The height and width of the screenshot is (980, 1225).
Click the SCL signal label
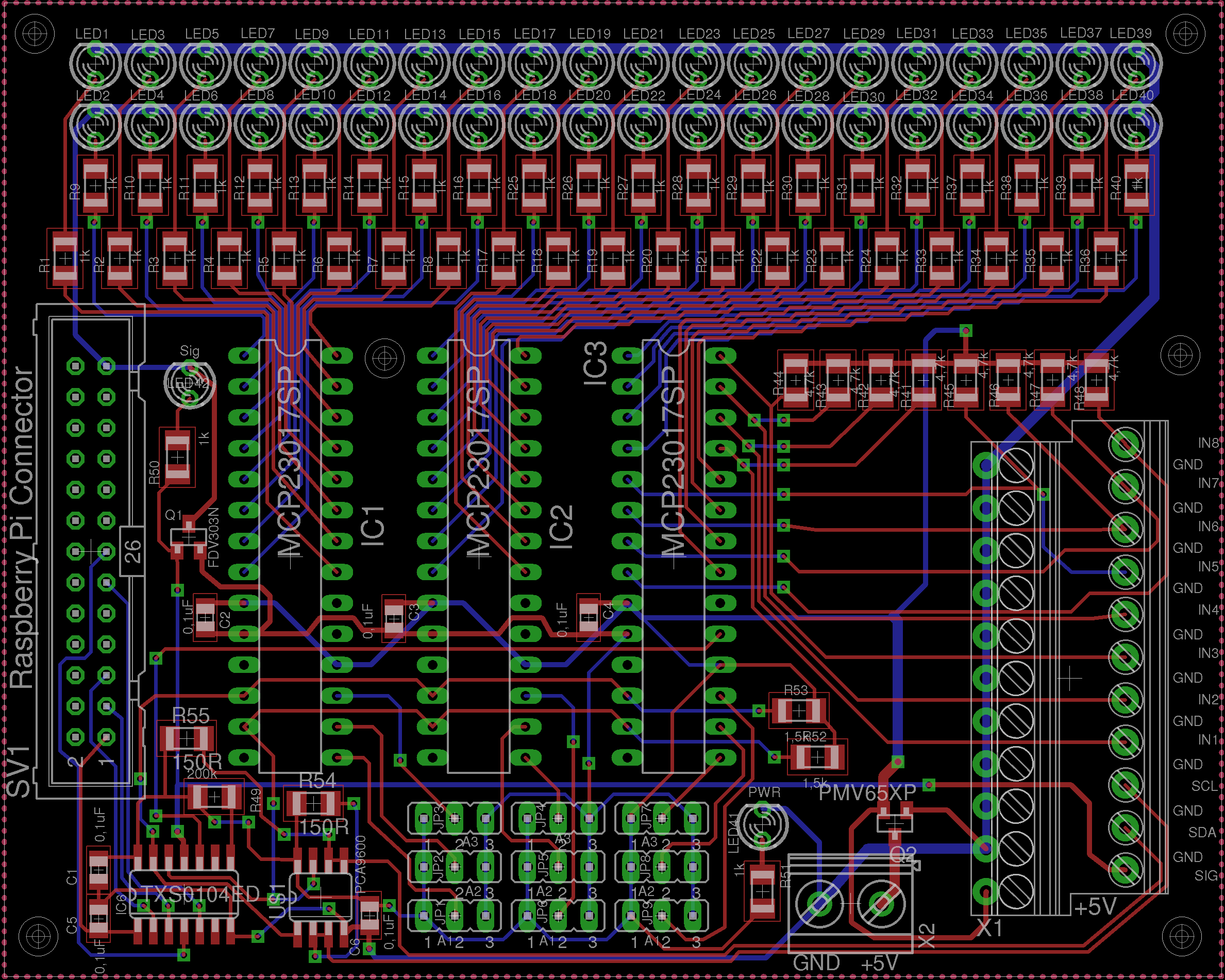point(1204,786)
